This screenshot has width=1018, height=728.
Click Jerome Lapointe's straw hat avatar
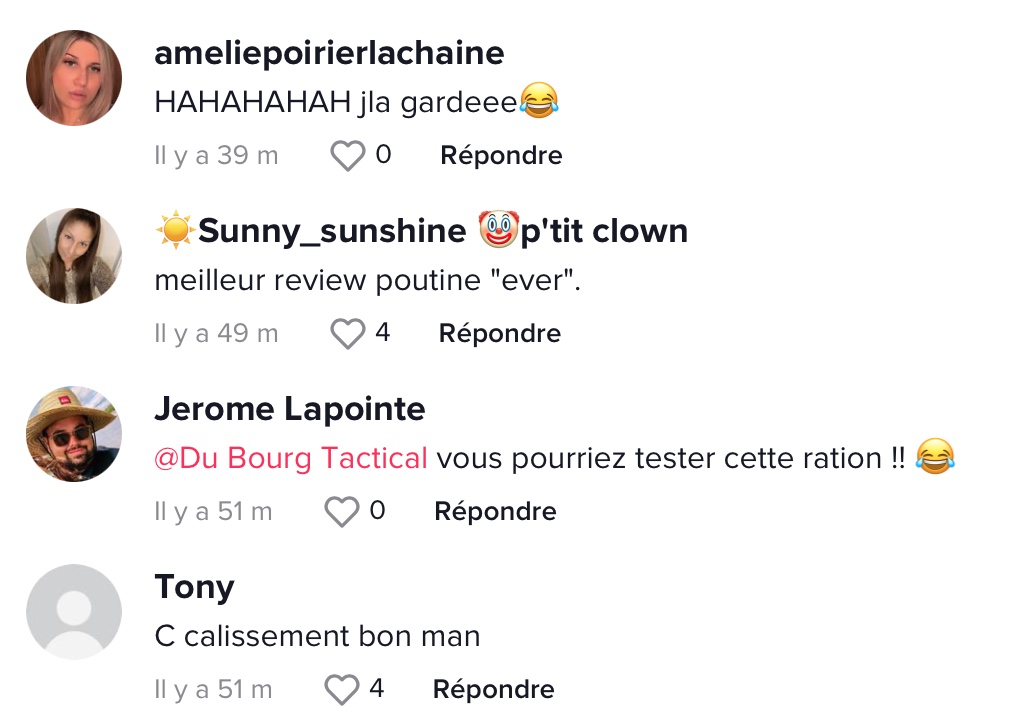click(74, 434)
